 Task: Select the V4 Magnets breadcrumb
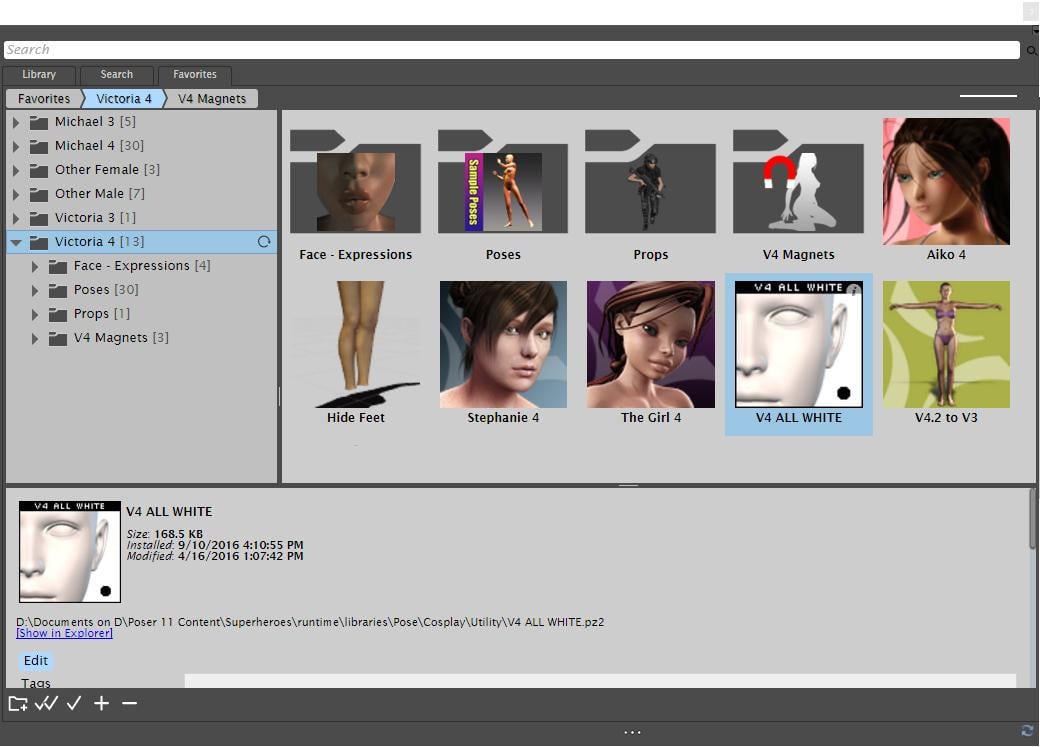coord(212,98)
